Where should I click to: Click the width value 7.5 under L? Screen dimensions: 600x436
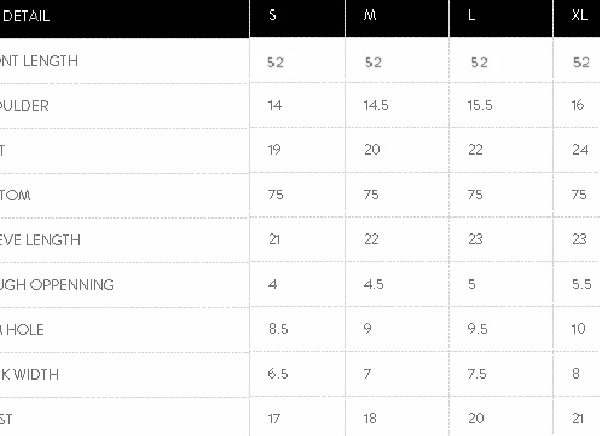(478, 374)
